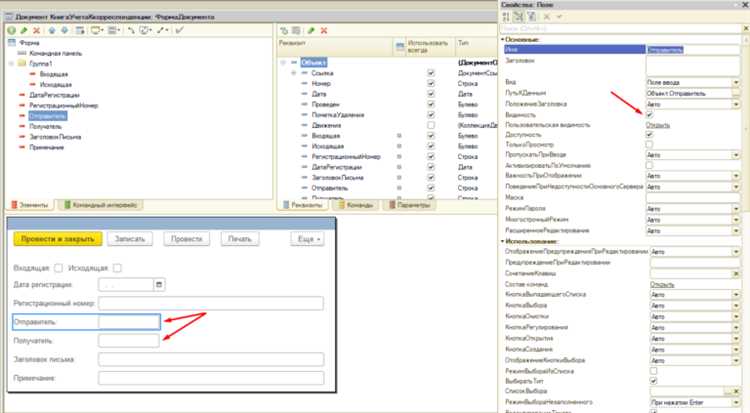Switch to the Параметры tab
750x413 pixels.
coord(409,205)
